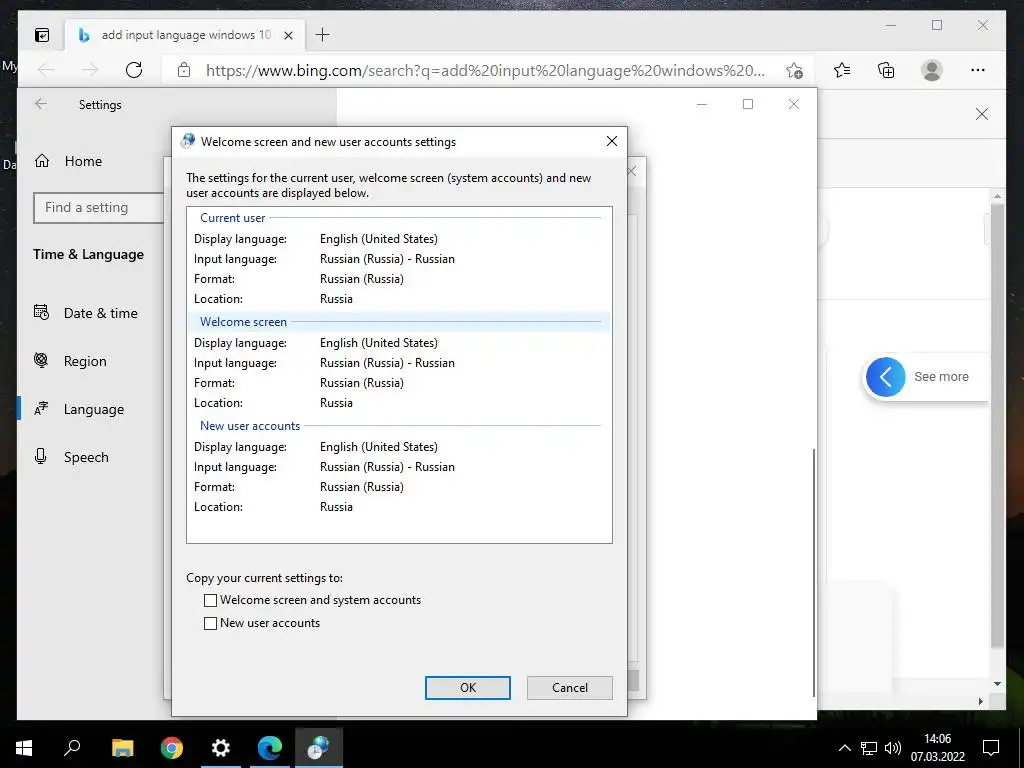
Task: Open File Explorer from taskbar
Action: pyautogui.click(x=122, y=748)
